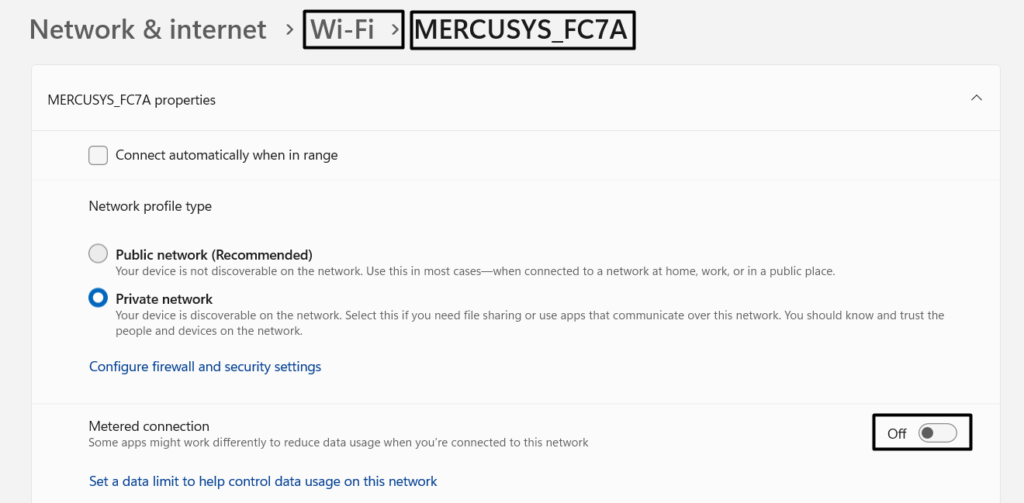The height and width of the screenshot is (503, 1024).
Task: Click the Public network description text
Action: 475,271
